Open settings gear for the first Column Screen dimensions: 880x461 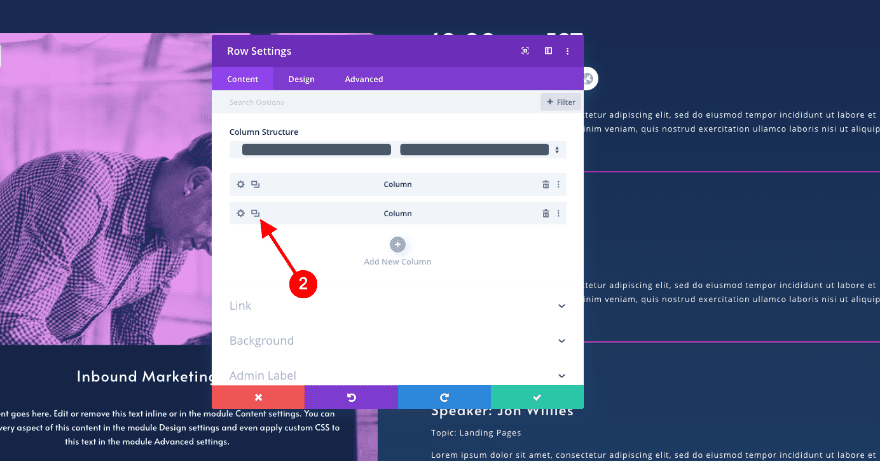pyautogui.click(x=241, y=184)
